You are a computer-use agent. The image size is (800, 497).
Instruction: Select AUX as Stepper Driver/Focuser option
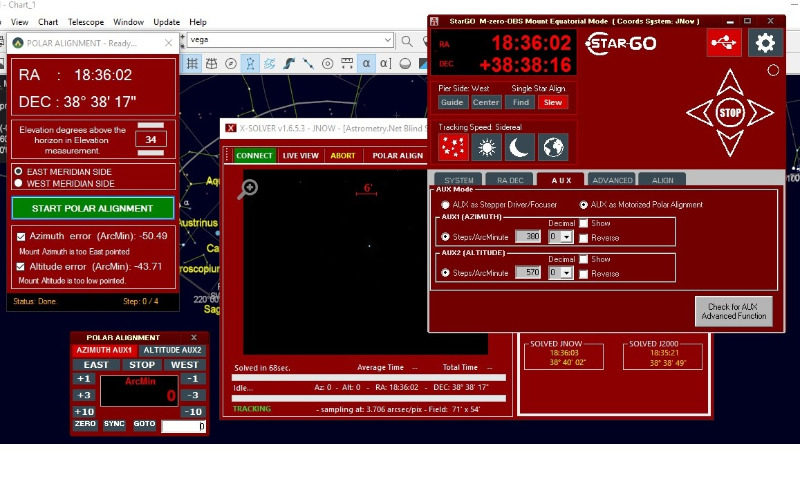tap(445, 205)
